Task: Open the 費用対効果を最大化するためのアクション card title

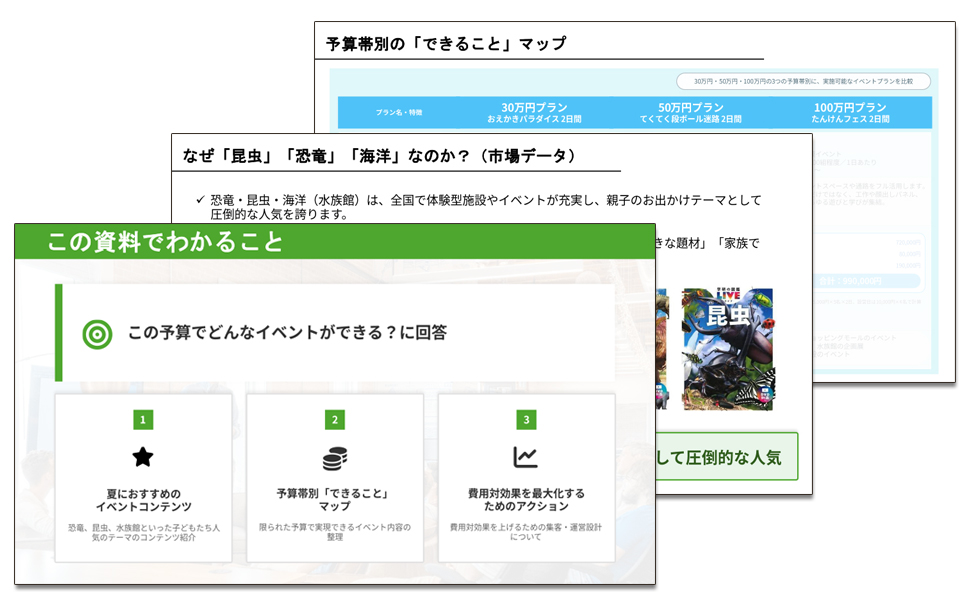Action: tap(526, 500)
